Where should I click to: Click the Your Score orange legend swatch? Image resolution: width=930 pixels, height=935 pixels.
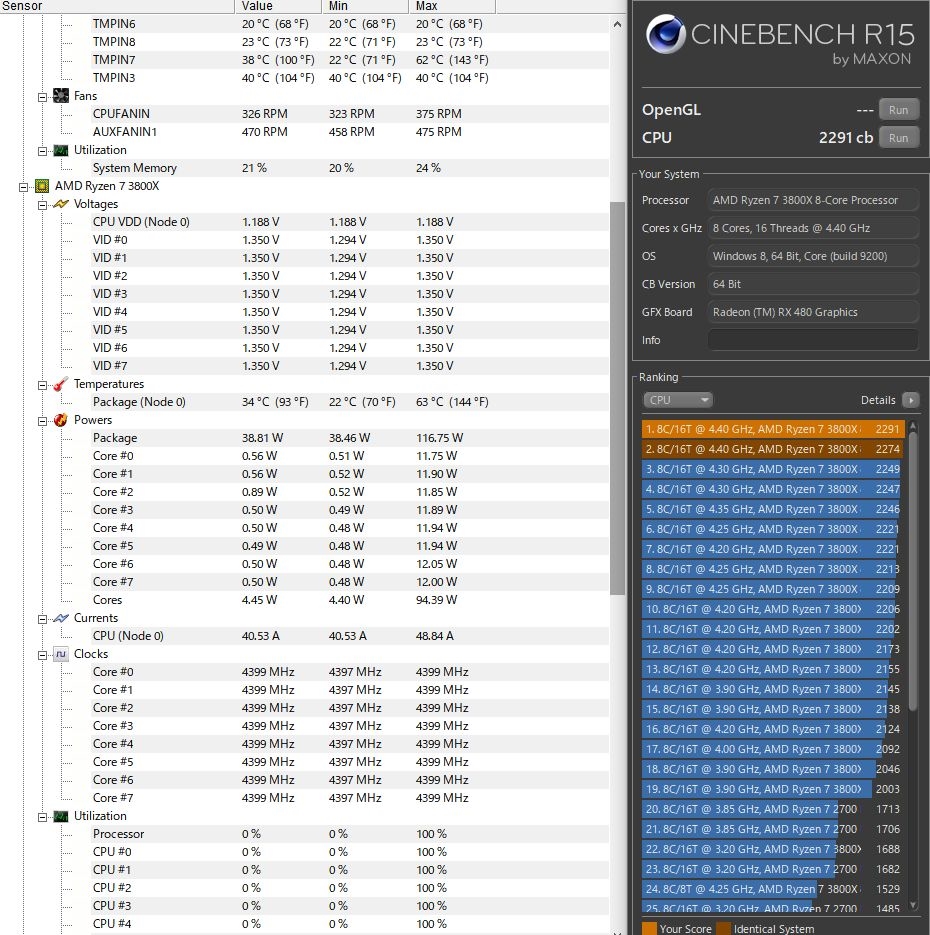(649, 929)
